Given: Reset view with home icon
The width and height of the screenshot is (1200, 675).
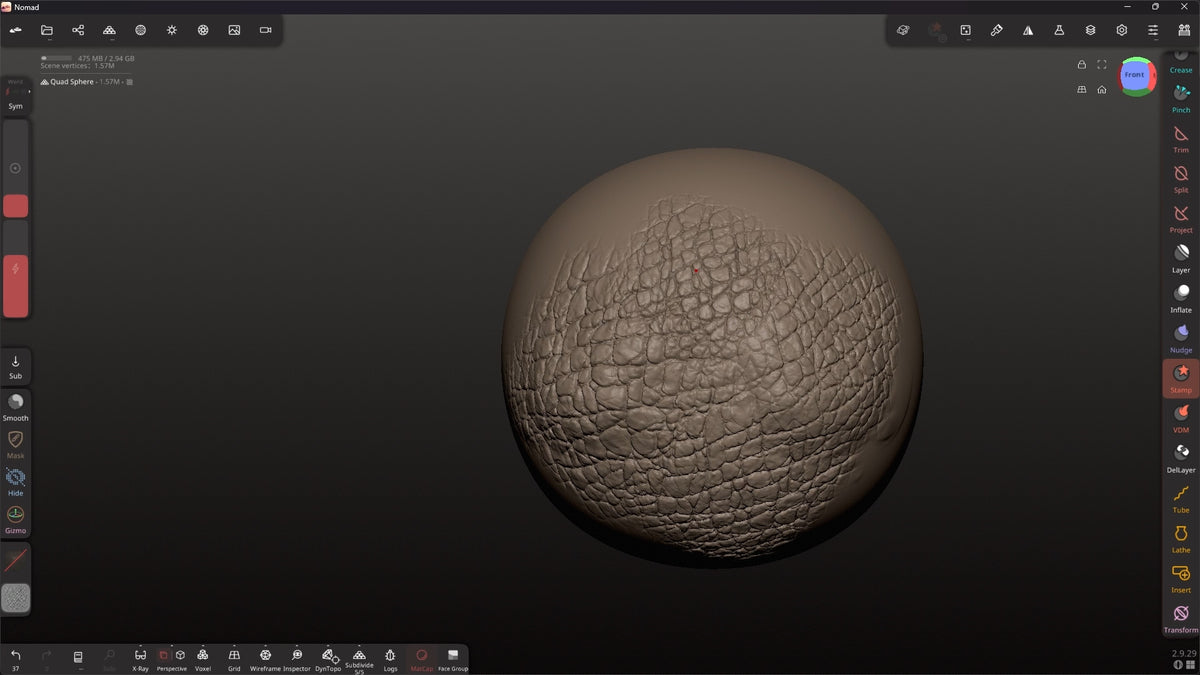Looking at the screenshot, I should point(1101,89).
